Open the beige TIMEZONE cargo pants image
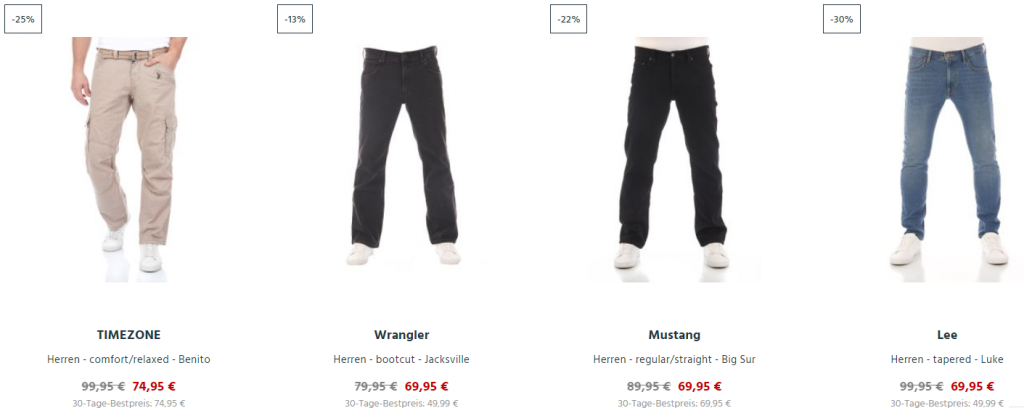1024x408 pixels. [129, 159]
